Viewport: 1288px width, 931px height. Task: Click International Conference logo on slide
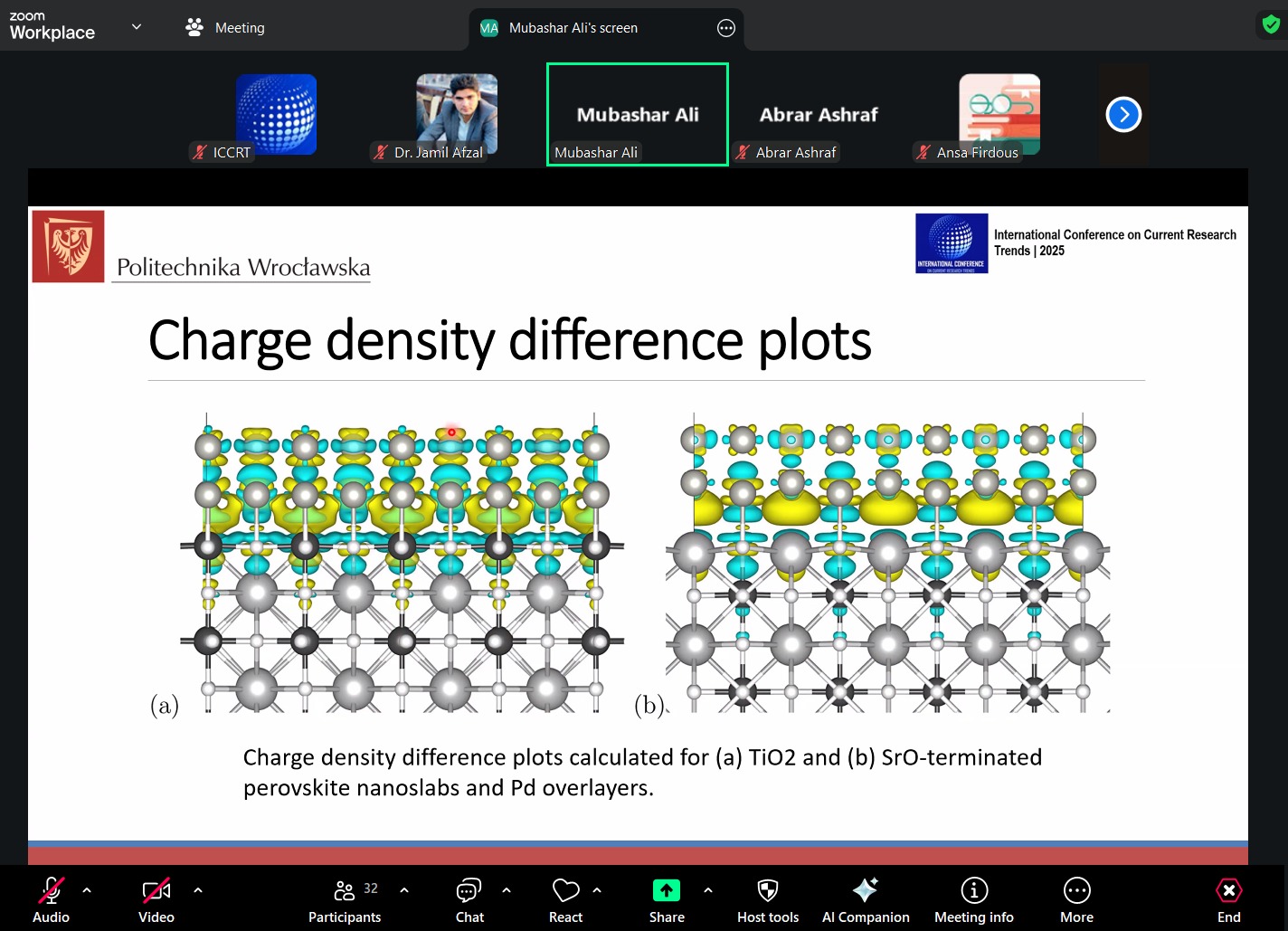click(952, 242)
